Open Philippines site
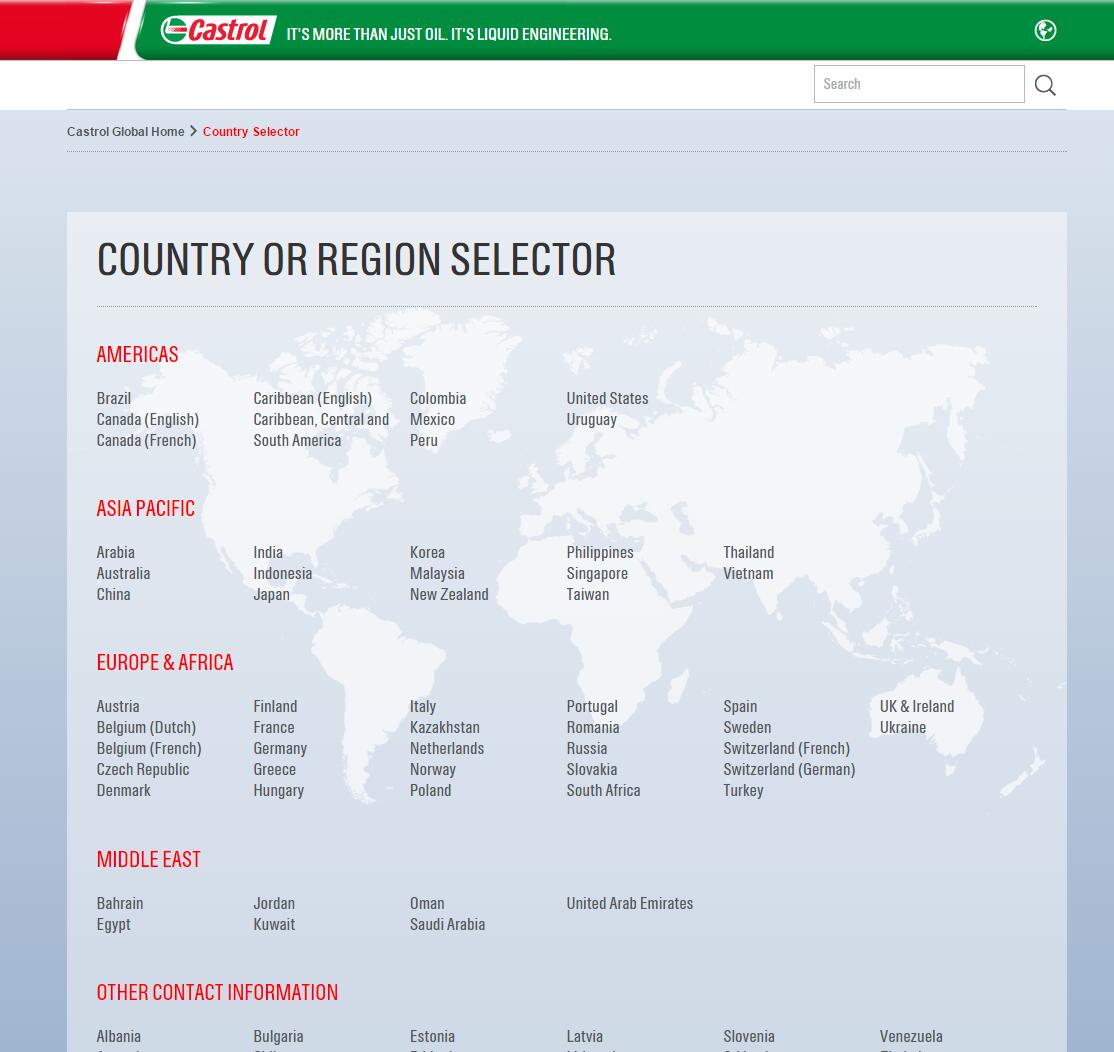 600,553
